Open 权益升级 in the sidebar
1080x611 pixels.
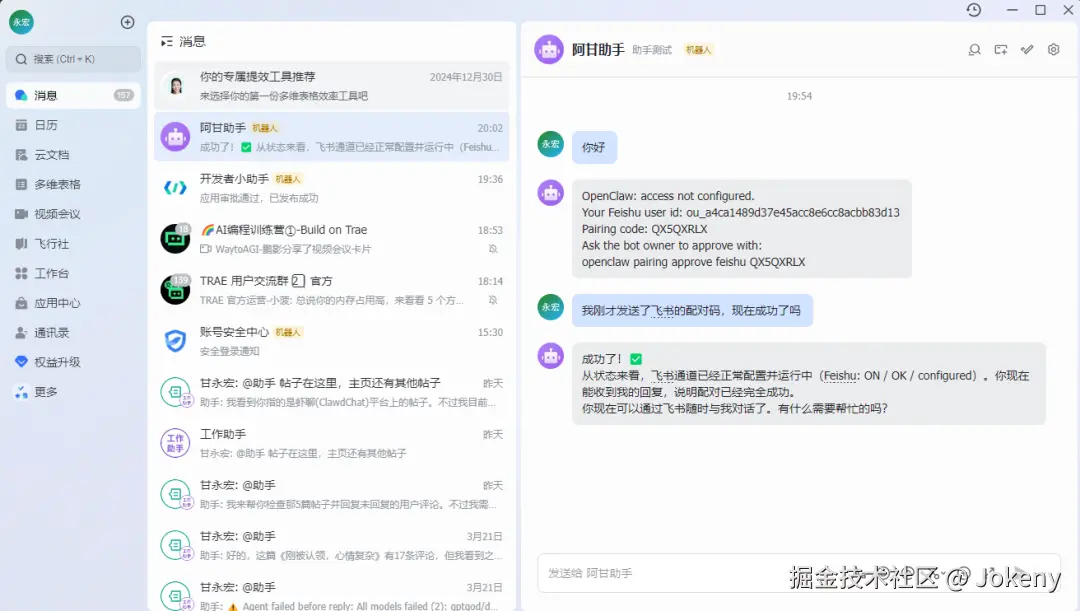coord(74,362)
